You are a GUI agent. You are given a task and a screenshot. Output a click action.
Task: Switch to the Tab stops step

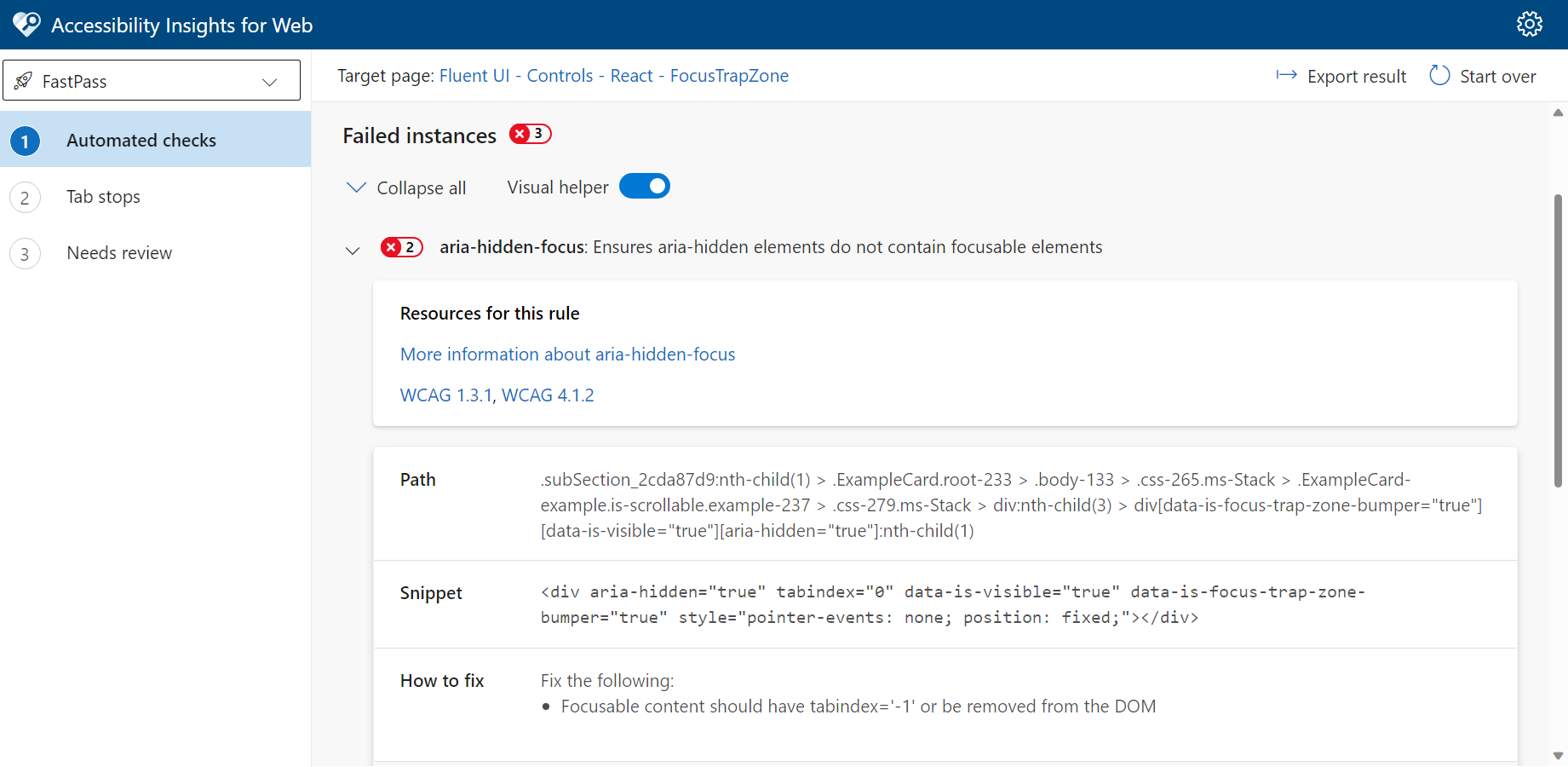coord(103,197)
